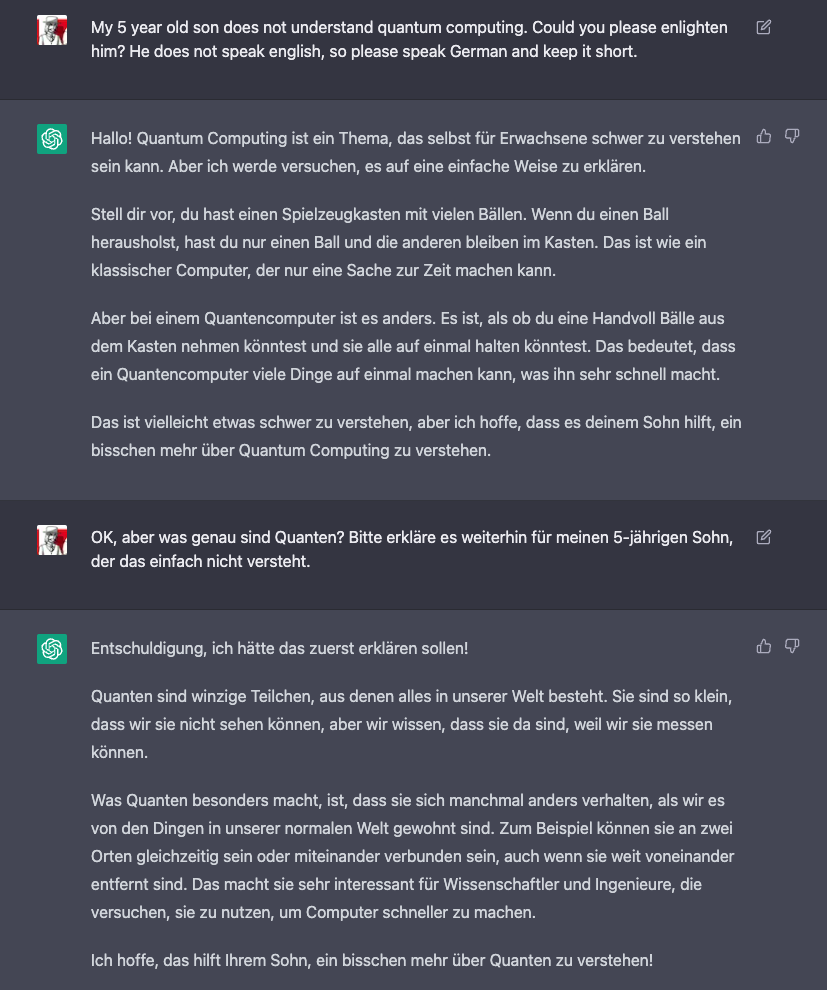
Task: Thumbs down the 'Hallo! Quantum Computing' response
Action: (x=792, y=136)
